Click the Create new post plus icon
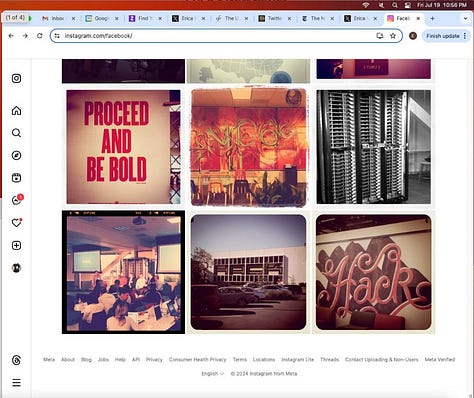This screenshot has width=474, height=398. (x=16, y=245)
